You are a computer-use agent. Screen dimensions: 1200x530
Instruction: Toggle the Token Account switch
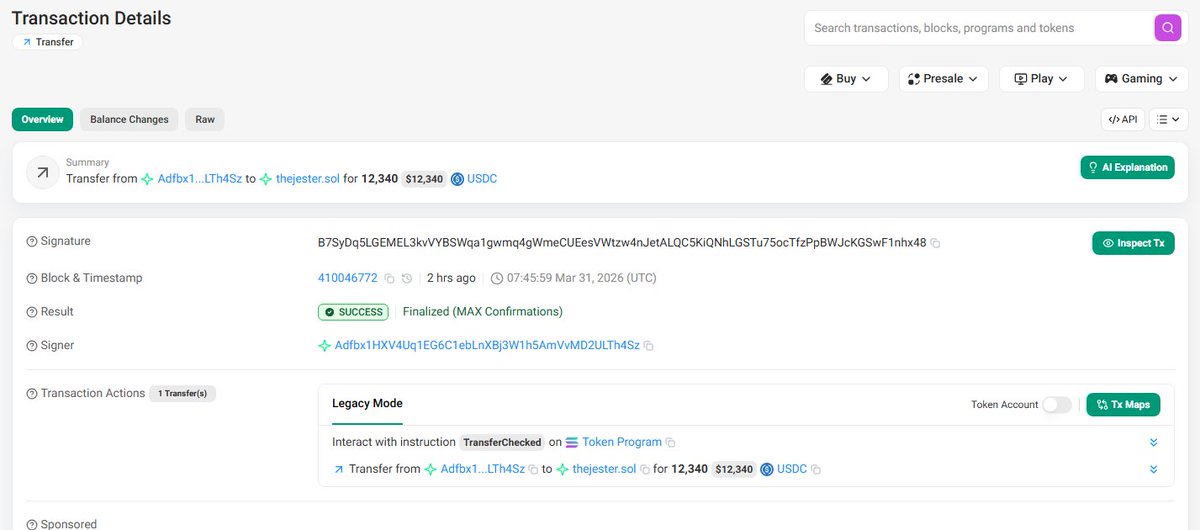[x=1057, y=405]
